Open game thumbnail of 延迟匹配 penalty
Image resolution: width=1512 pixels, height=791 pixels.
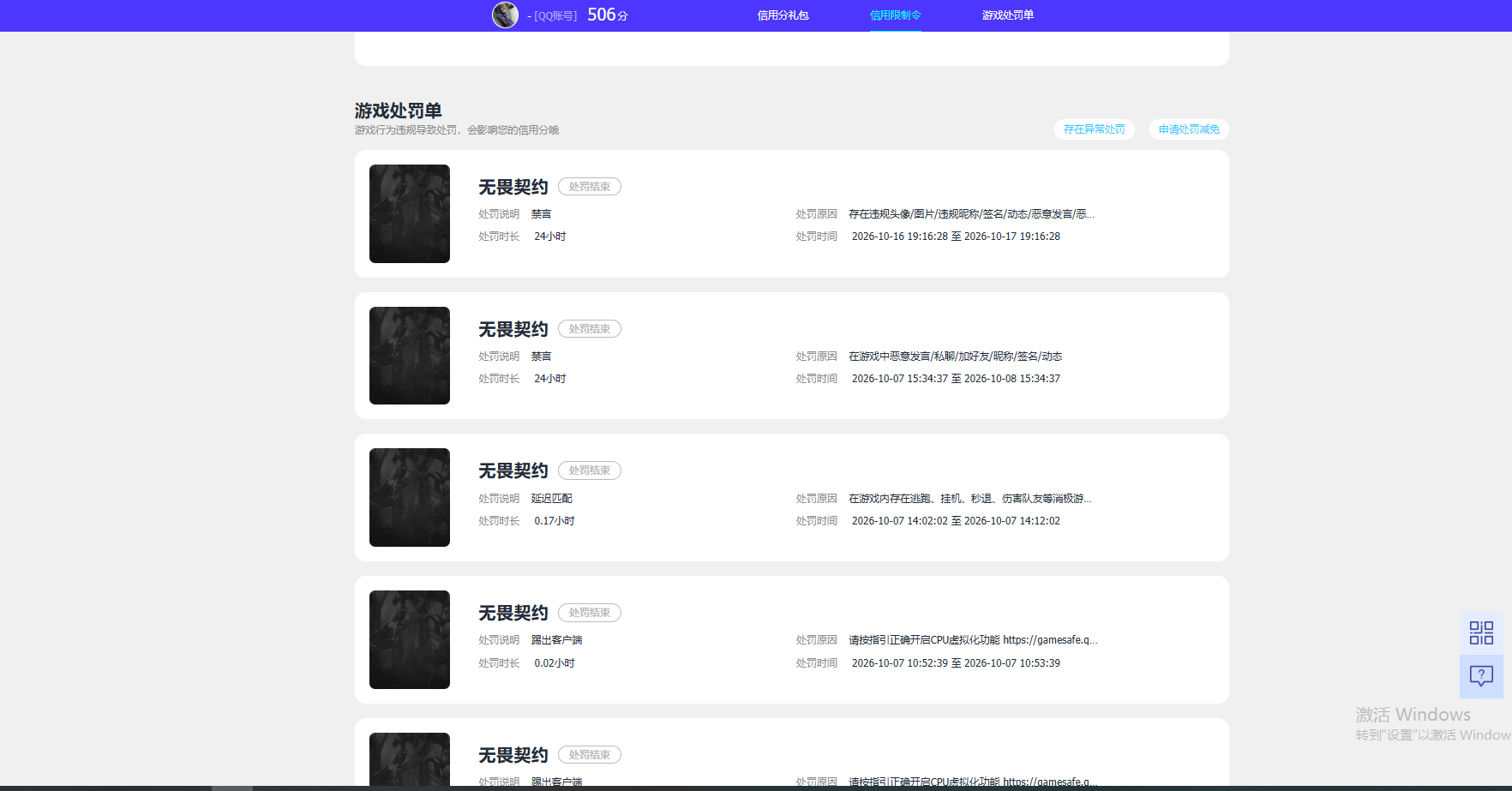(410, 497)
